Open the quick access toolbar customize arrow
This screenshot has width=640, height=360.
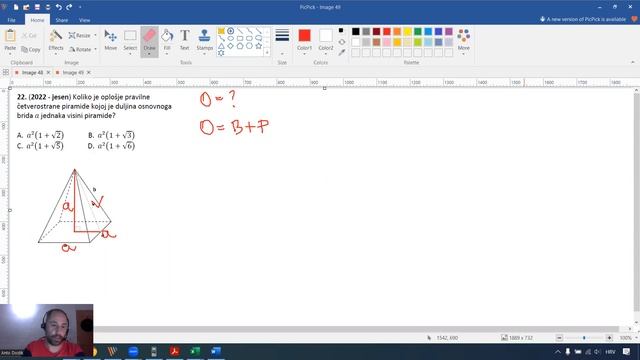tap(80, 7)
